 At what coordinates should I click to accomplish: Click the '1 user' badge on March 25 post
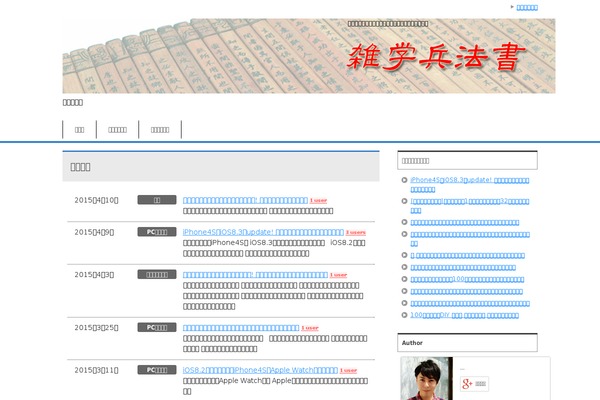[310, 327]
